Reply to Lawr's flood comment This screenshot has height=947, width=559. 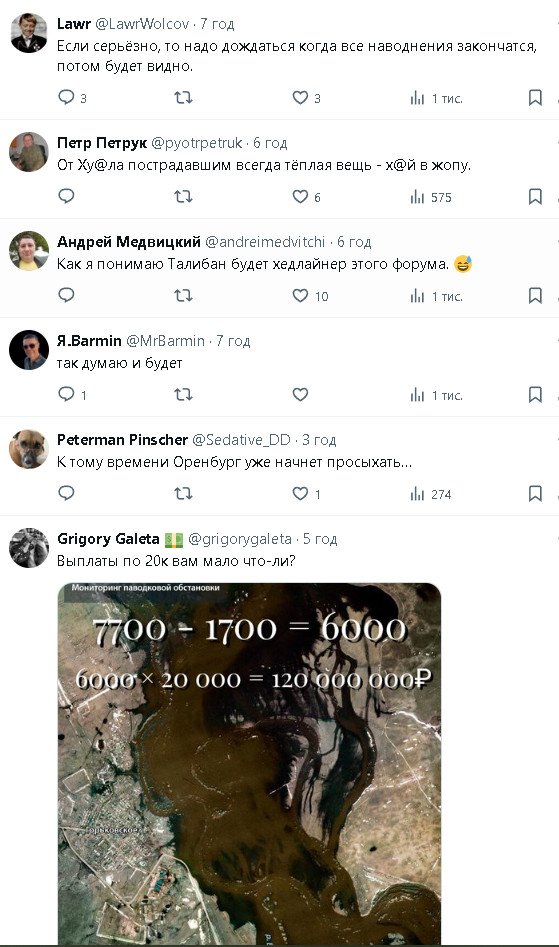(66, 97)
